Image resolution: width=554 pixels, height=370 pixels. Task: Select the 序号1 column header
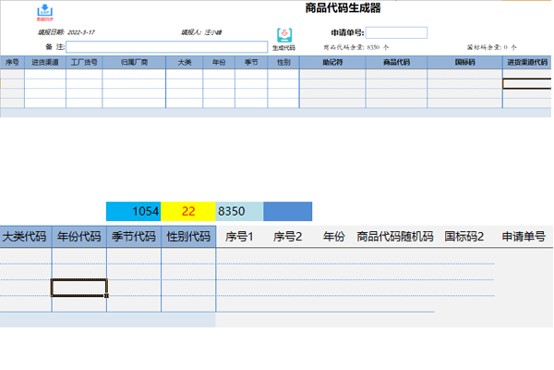pyautogui.click(x=239, y=236)
